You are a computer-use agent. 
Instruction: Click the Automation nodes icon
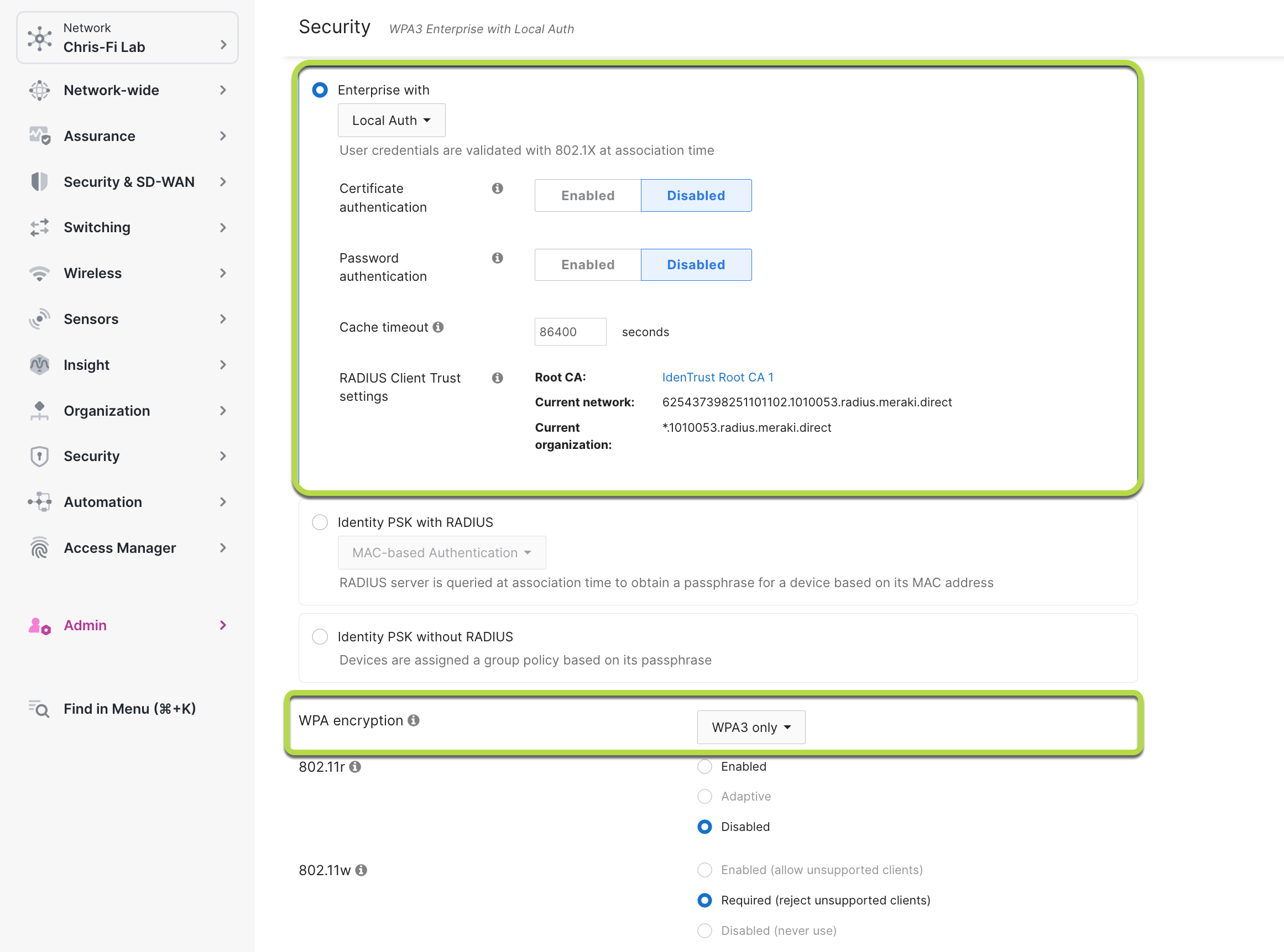pyautogui.click(x=39, y=502)
